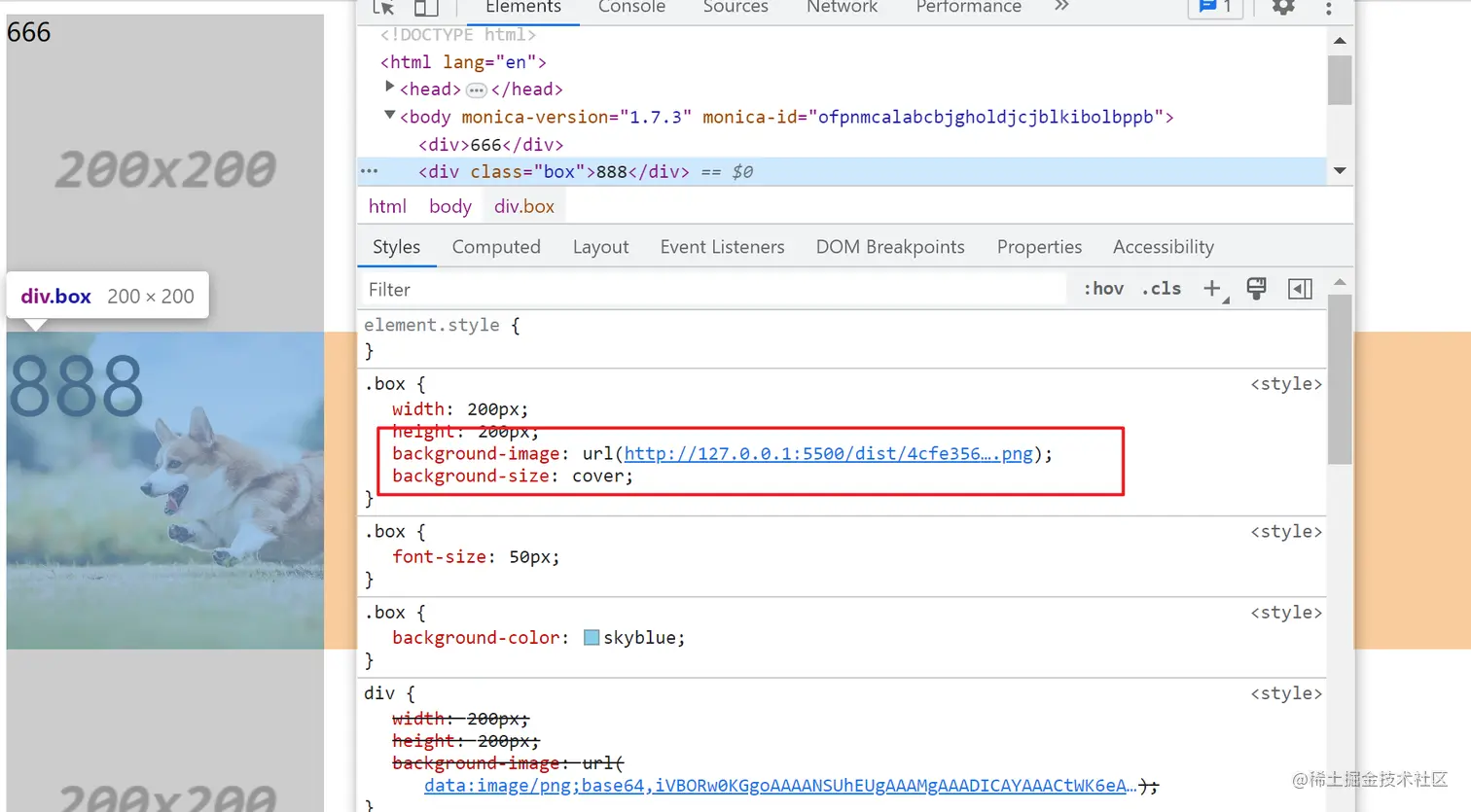
Task: Open the style source link beside the width rule
Action: 1286,384
